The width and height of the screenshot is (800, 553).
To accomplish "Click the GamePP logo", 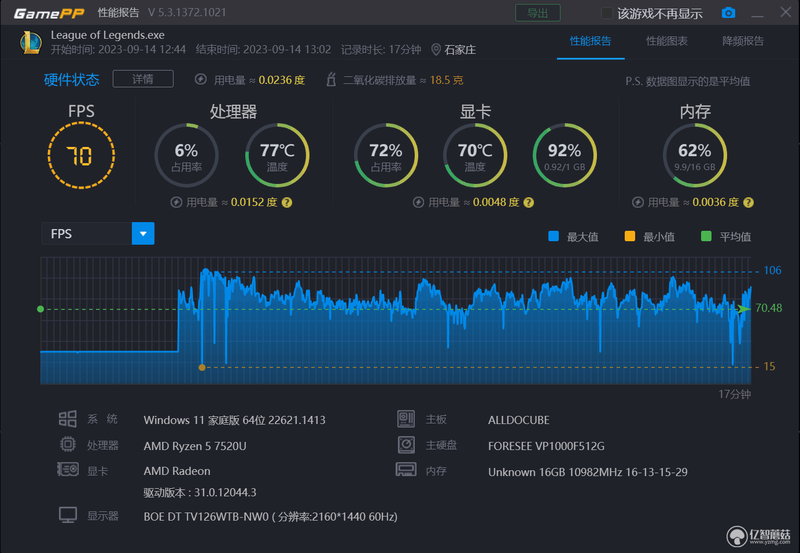I will [x=49, y=13].
